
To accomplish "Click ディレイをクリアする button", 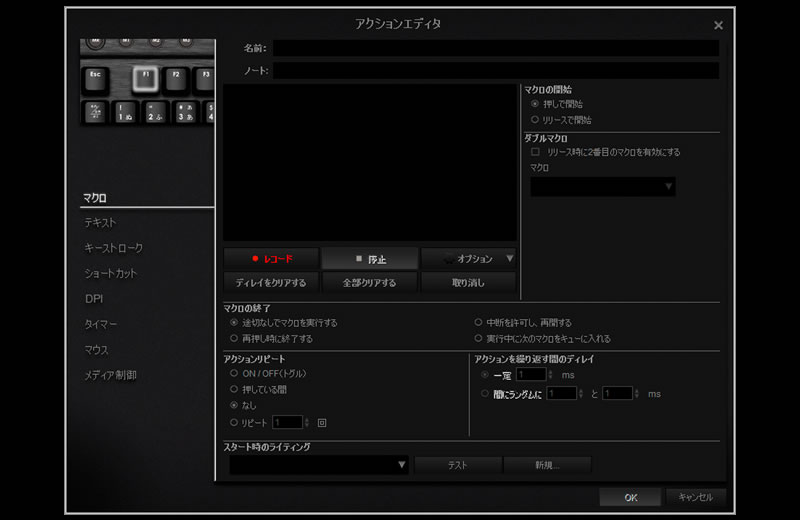I will 271,282.
